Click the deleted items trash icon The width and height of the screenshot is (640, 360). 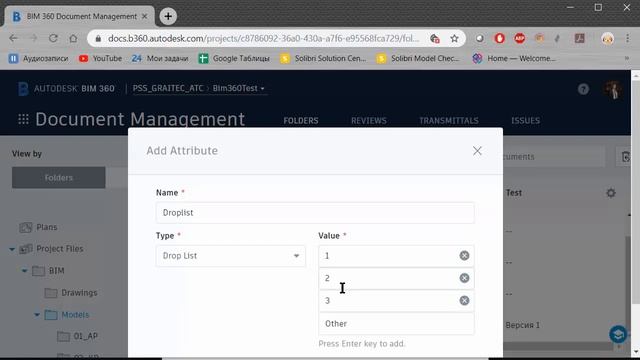click(x=625, y=157)
